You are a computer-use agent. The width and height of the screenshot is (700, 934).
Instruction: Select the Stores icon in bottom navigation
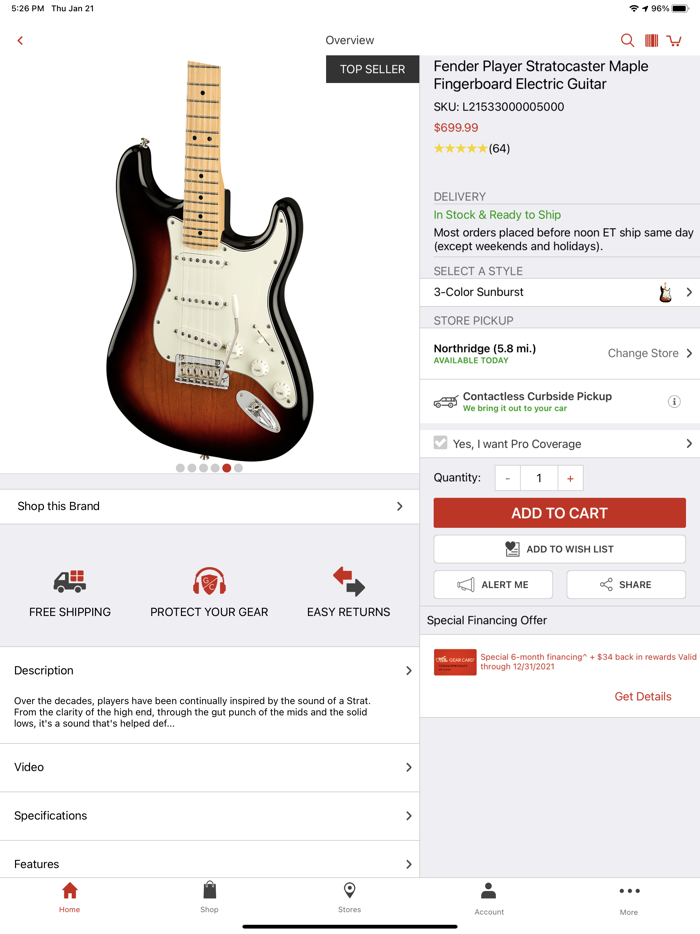tap(349, 897)
